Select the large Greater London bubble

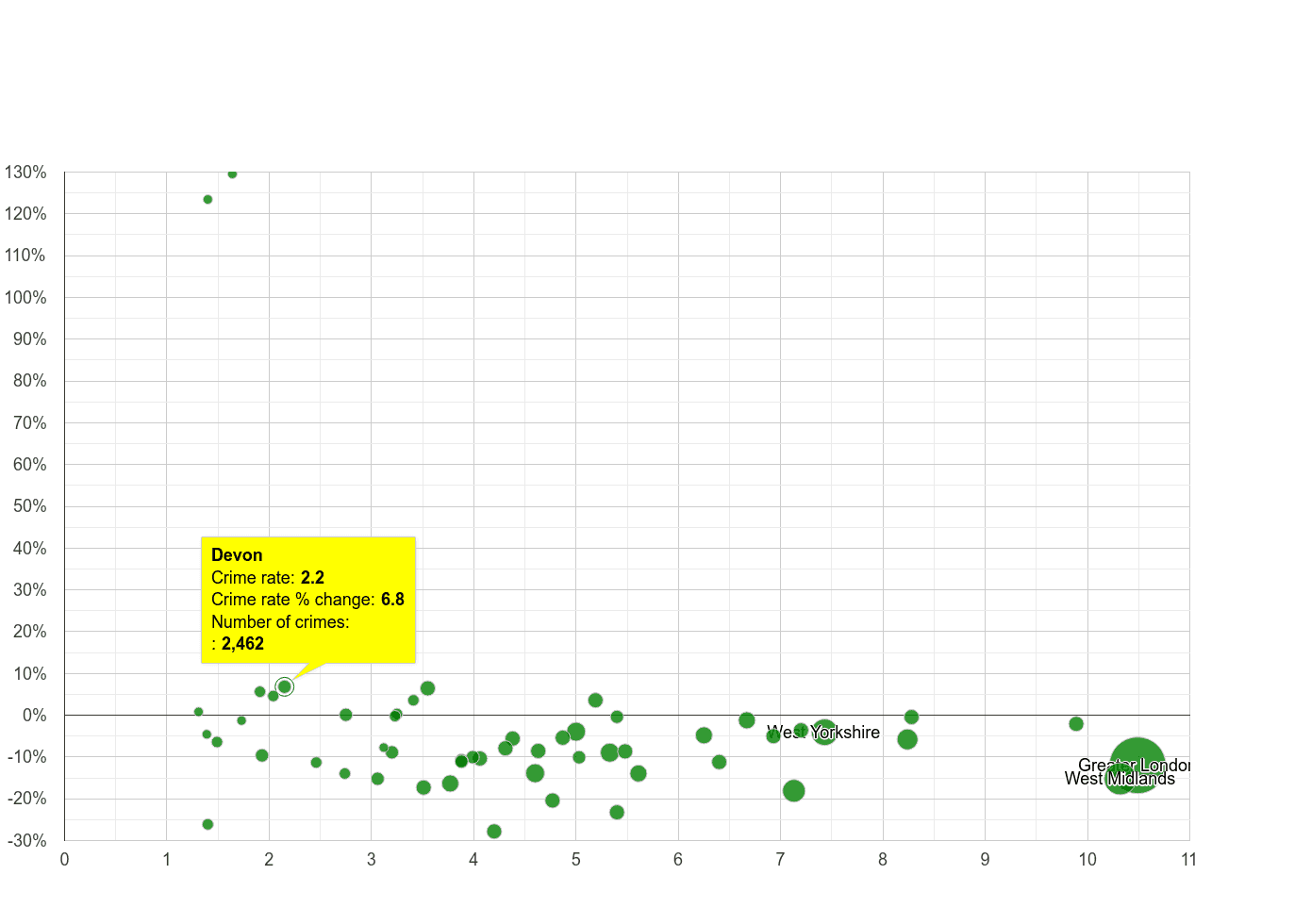(x=1137, y=765)
